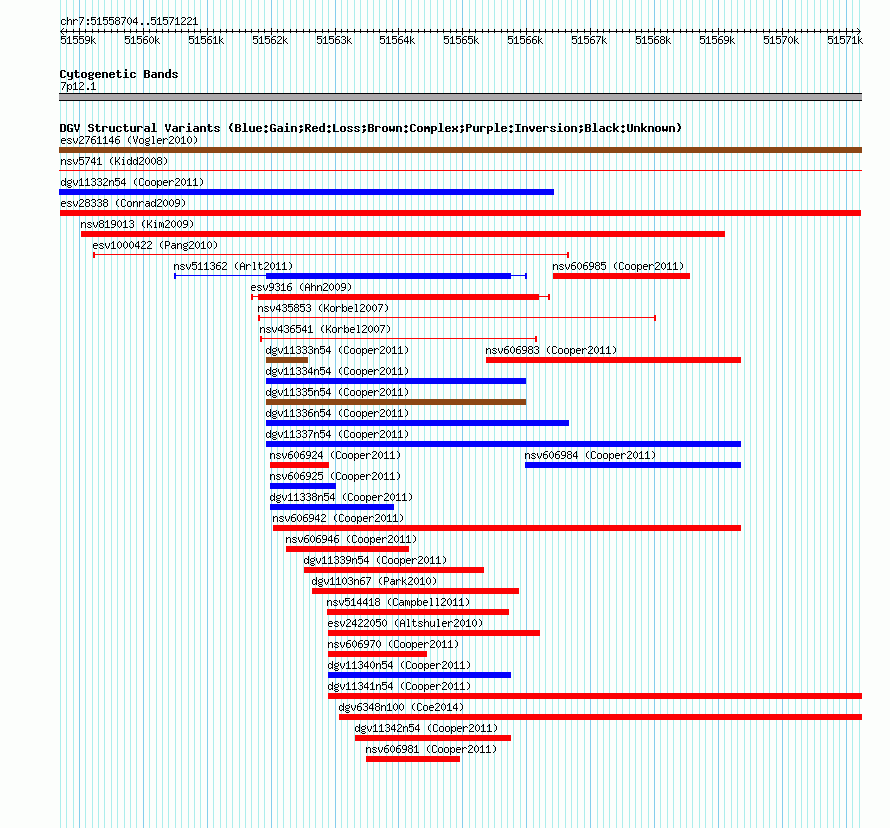Click dgv11336n54 (Cooper2011) label
The width and height of the screenshot is (890, 828).
(x=337, y=413)
